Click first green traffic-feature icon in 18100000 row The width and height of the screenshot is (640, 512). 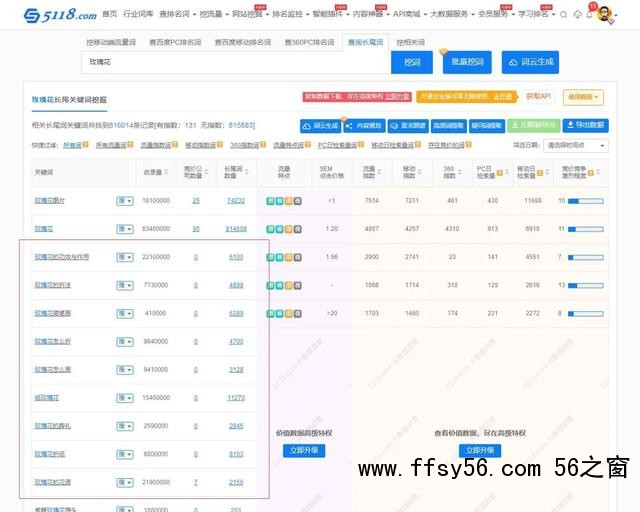pos(270,201)
